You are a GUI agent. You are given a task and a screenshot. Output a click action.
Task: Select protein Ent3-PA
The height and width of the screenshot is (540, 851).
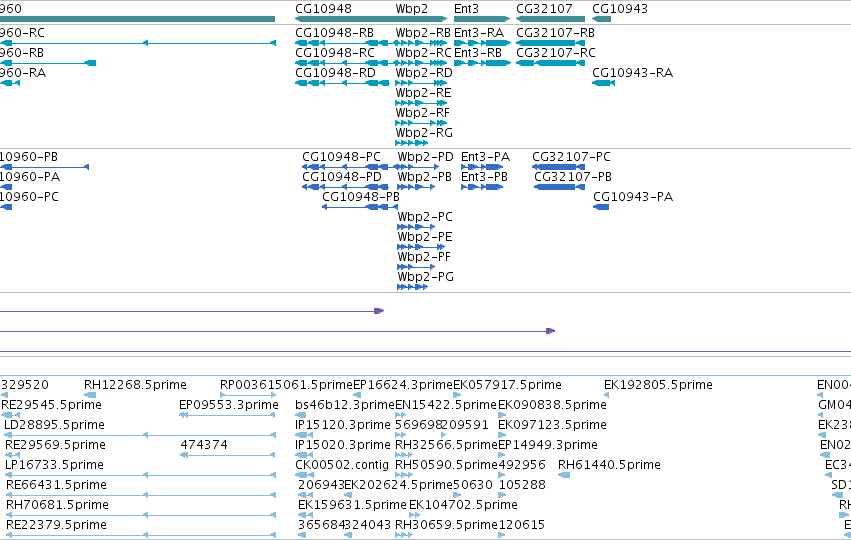coord(485,157)
